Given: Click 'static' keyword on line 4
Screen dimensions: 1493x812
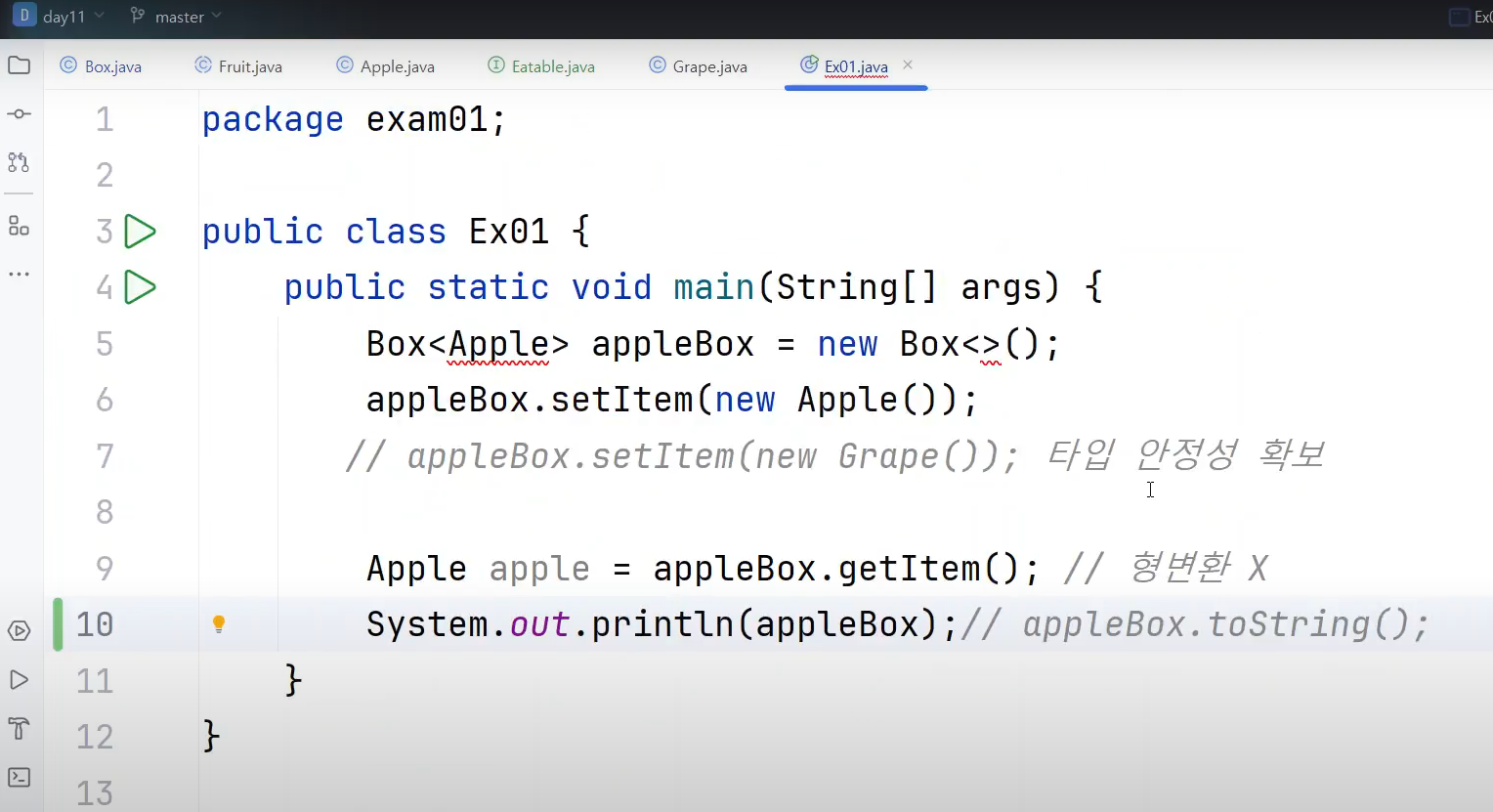Looking at the screenshot, I should coord(489,287).
